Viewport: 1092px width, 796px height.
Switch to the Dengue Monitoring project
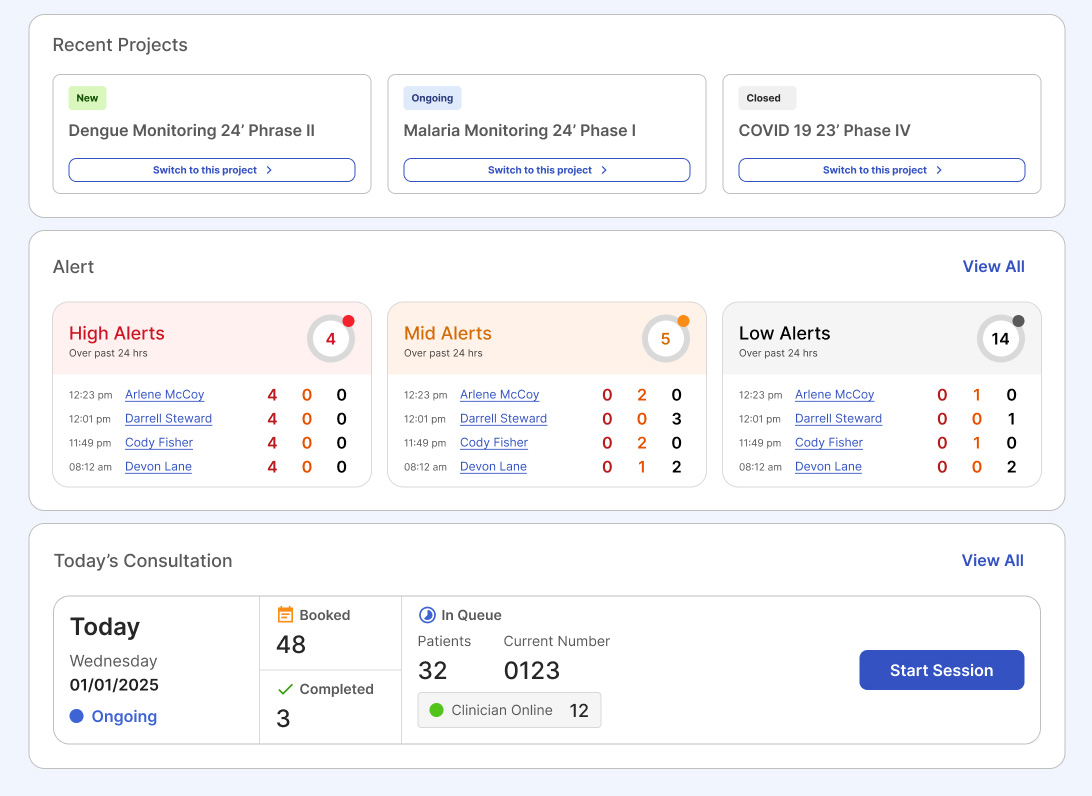(x=212, y=170)
